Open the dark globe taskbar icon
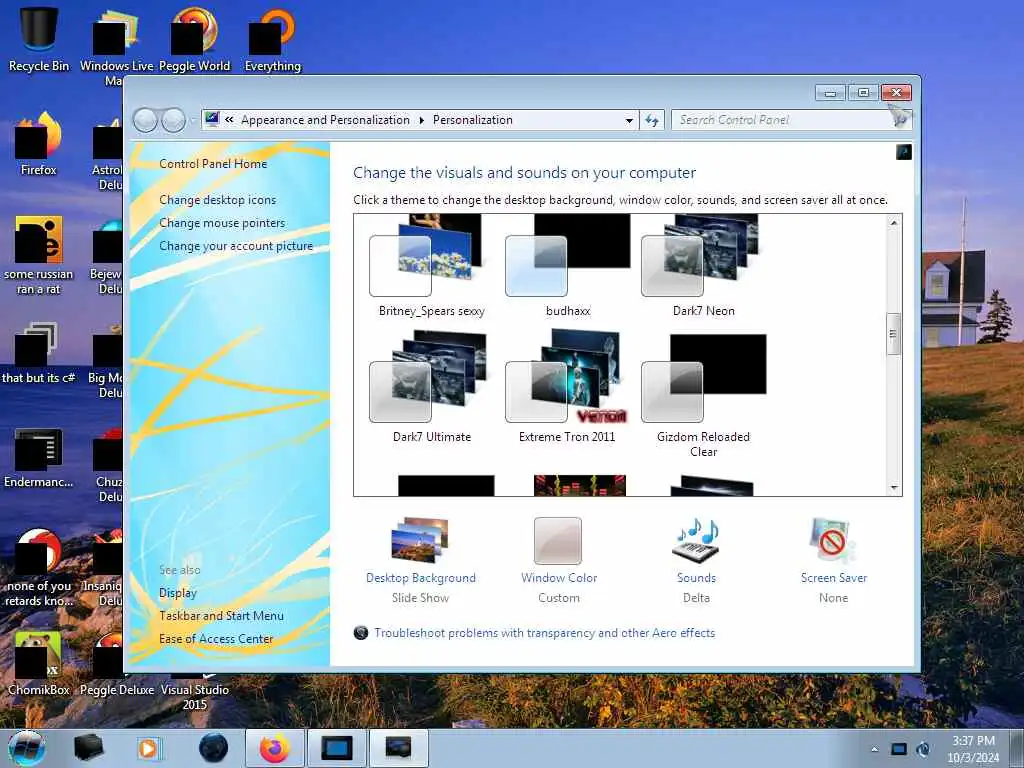Viewport: 1024px width, 768px height. click(x=214, y=748)
